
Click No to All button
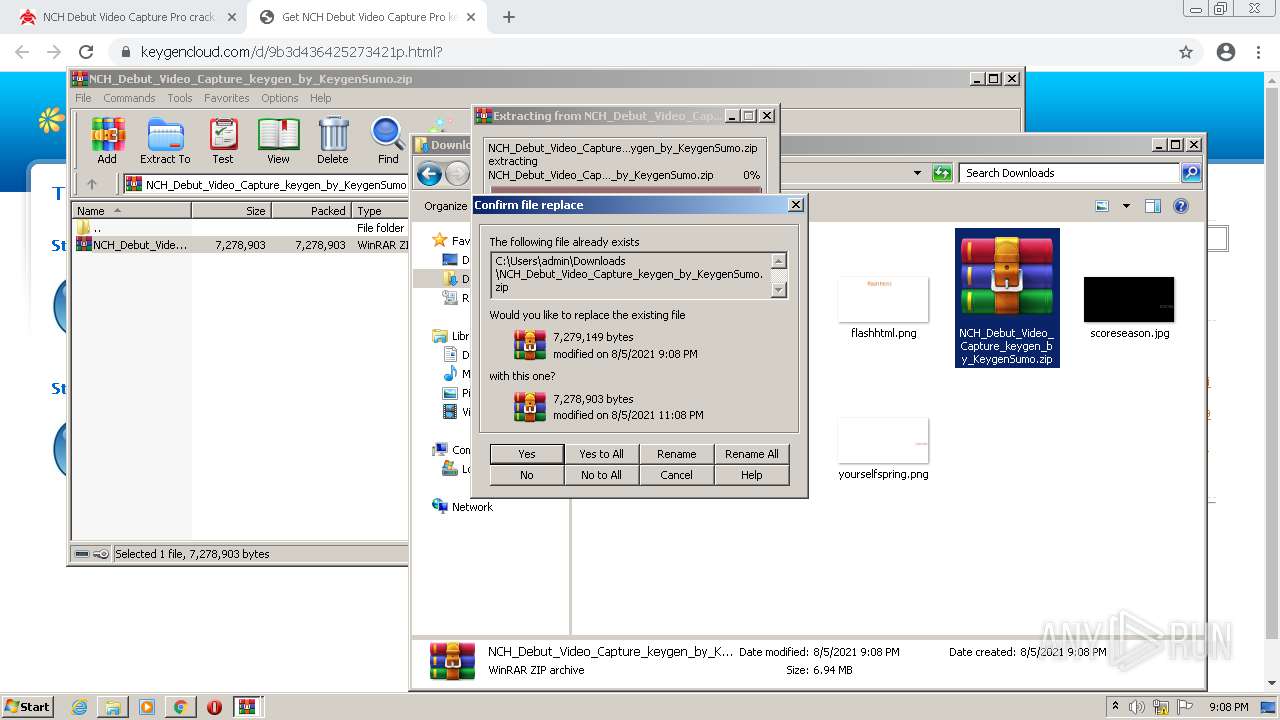pyautogui.click(x=601, y=475)
